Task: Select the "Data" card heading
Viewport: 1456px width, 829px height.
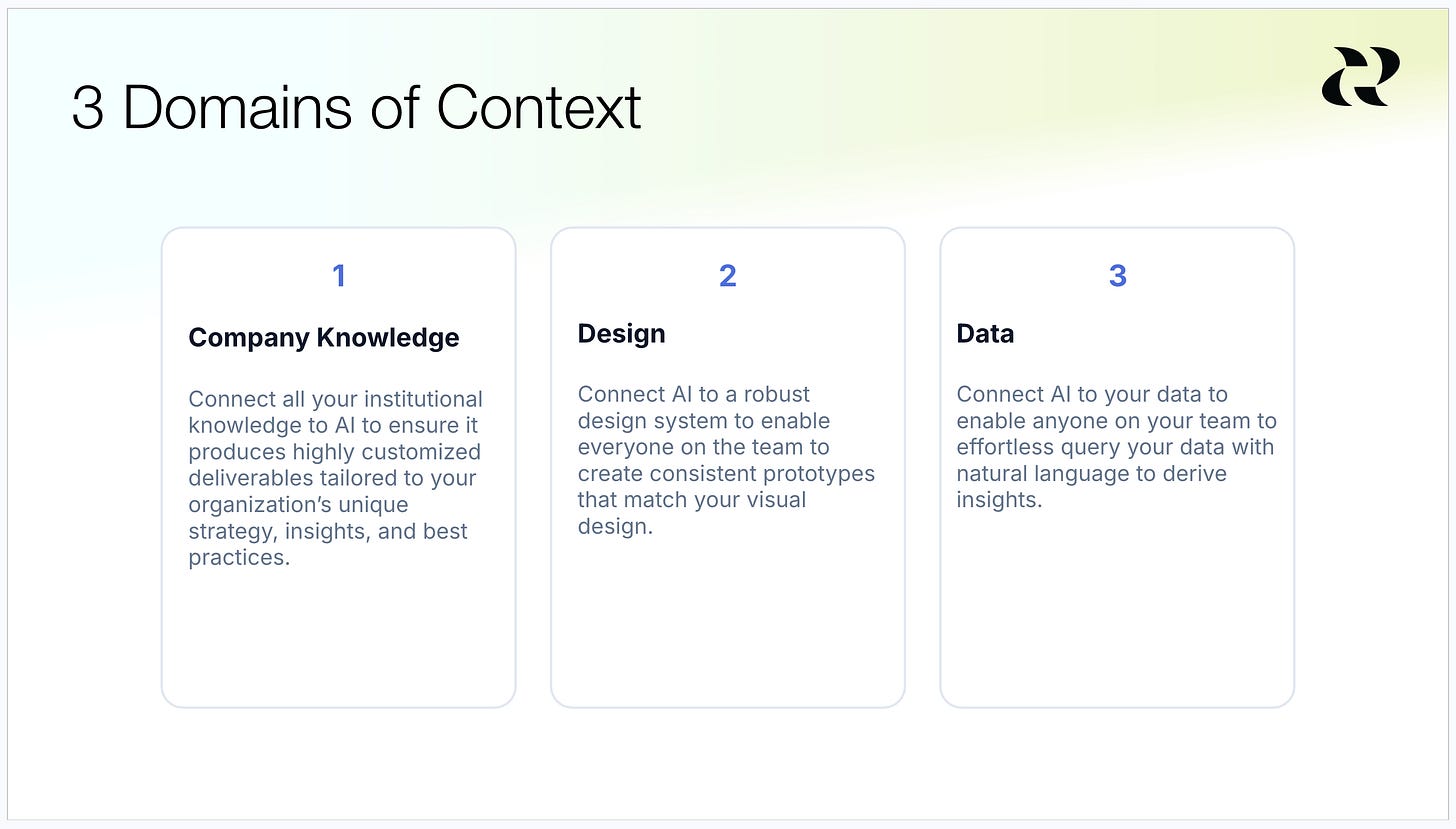Action: point(985,334)
